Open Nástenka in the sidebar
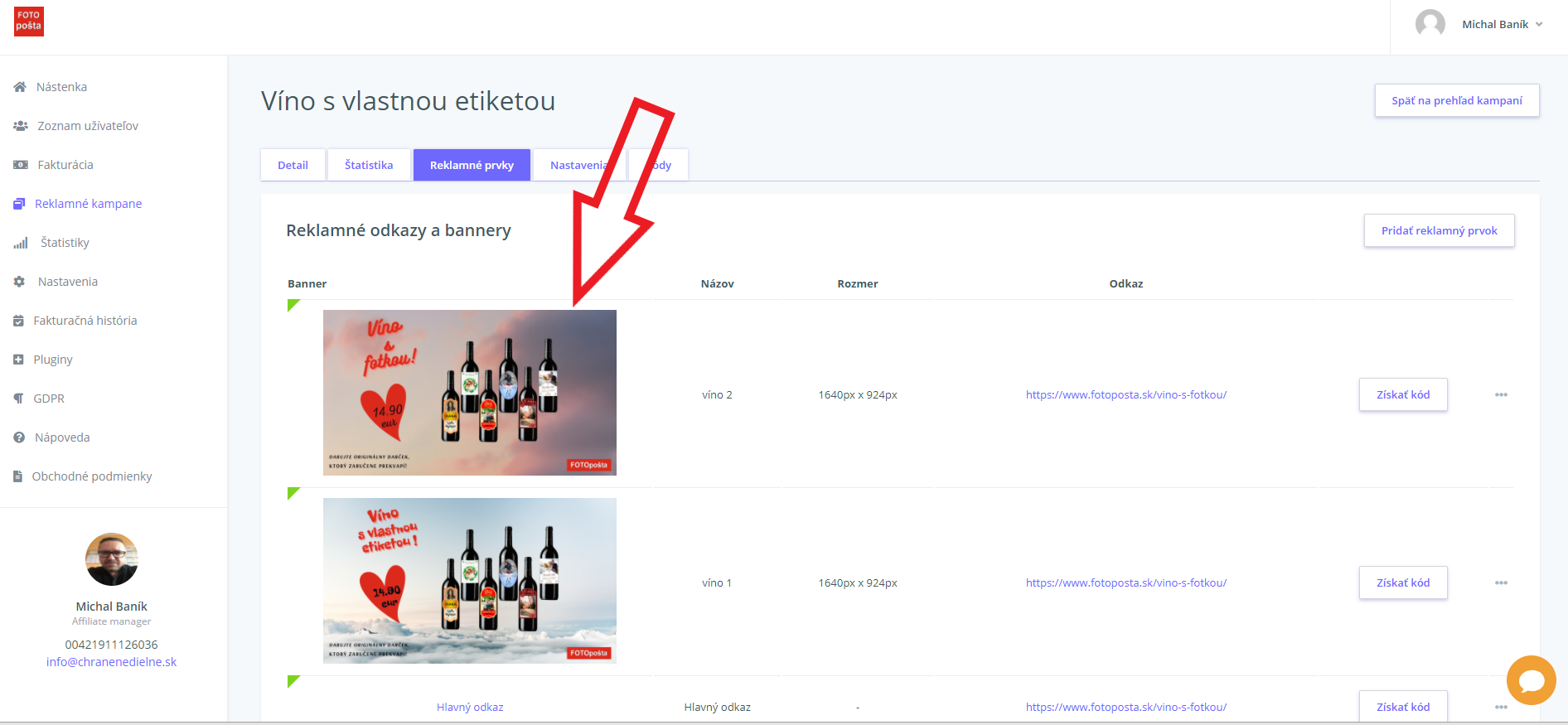 pos(61,87)
